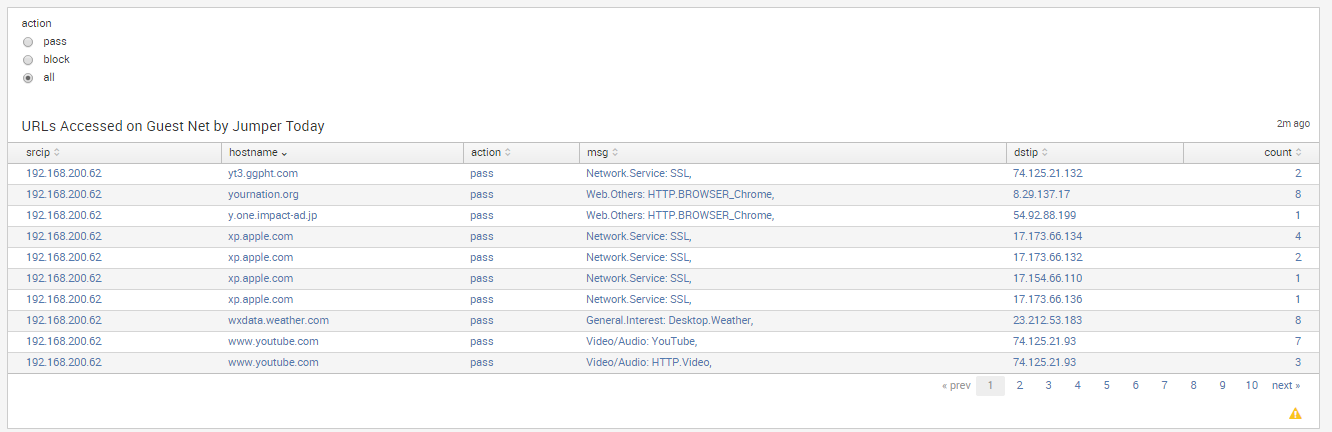The image size is (1332, 432).
Task: Select the block radio button
Action: pos(28,60)
